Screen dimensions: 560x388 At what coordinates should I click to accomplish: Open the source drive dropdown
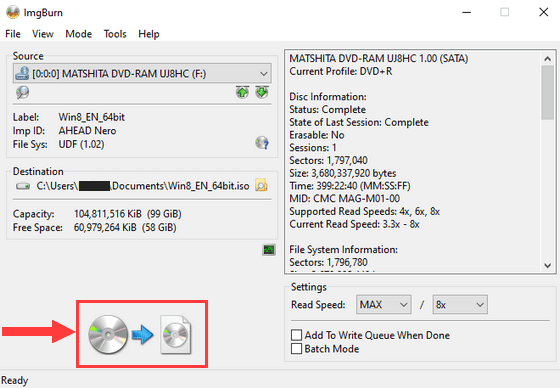pyautogui.click(x=142, y=74)
